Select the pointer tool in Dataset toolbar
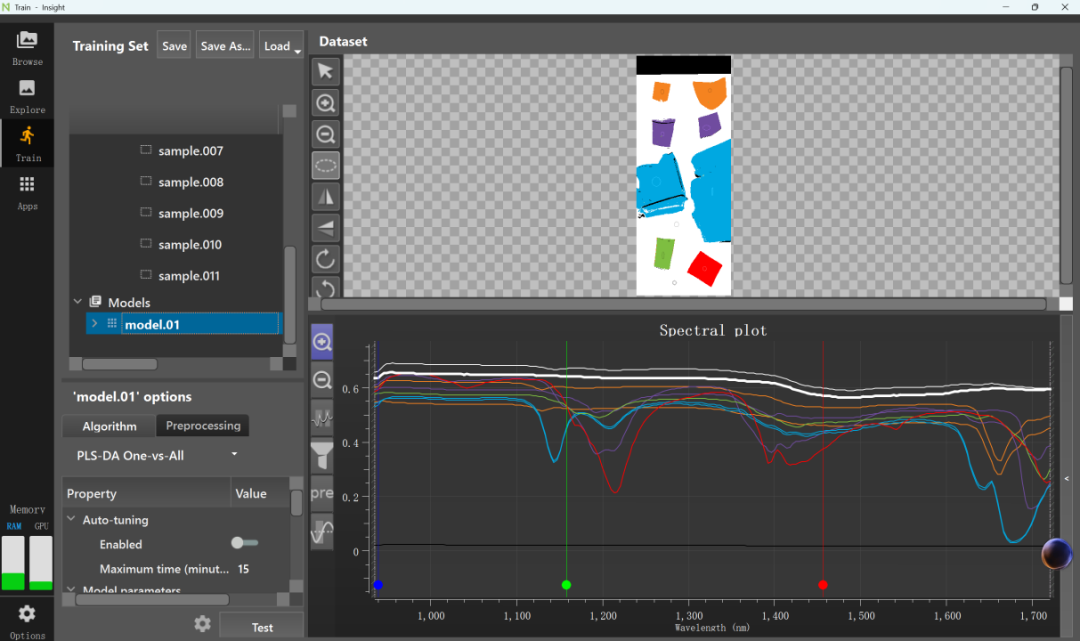 coord(326,71)
